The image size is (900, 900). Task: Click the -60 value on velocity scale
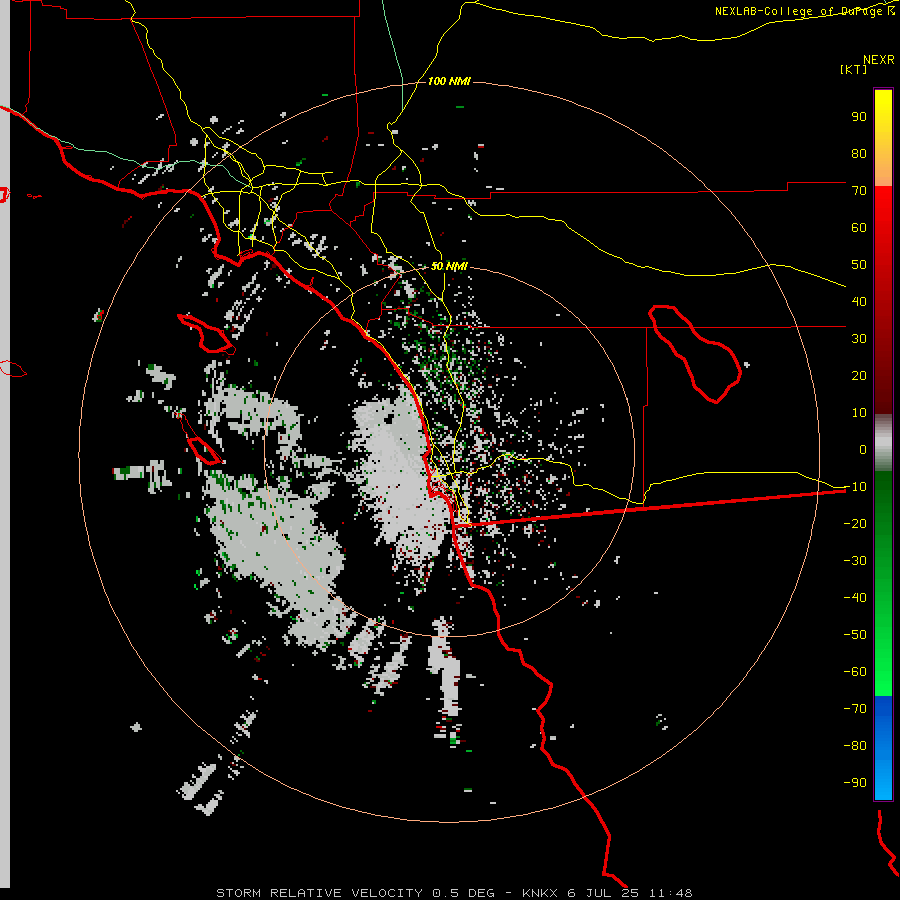pos(855,672)
